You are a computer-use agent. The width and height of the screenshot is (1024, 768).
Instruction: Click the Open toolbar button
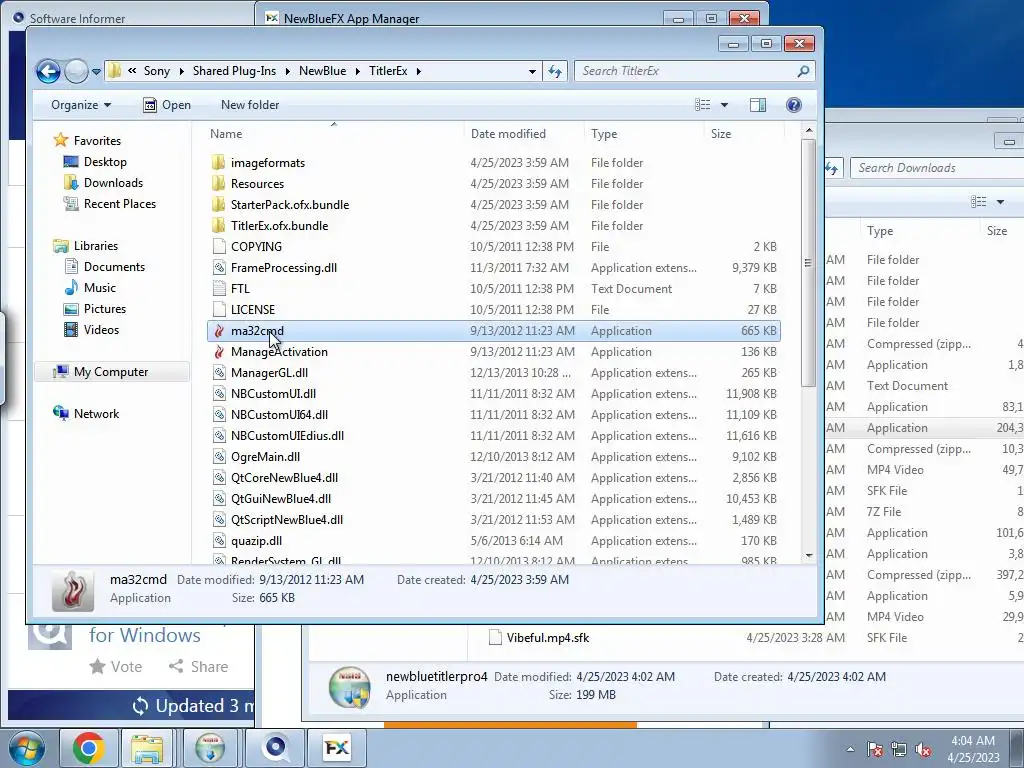[x=167, y=105]
